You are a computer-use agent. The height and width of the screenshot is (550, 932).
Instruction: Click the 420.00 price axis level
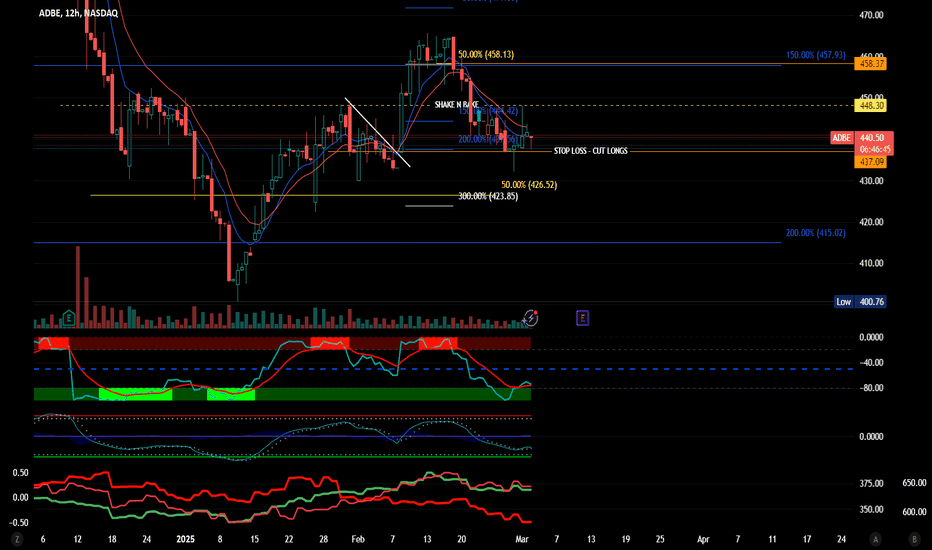click(871, 222)
